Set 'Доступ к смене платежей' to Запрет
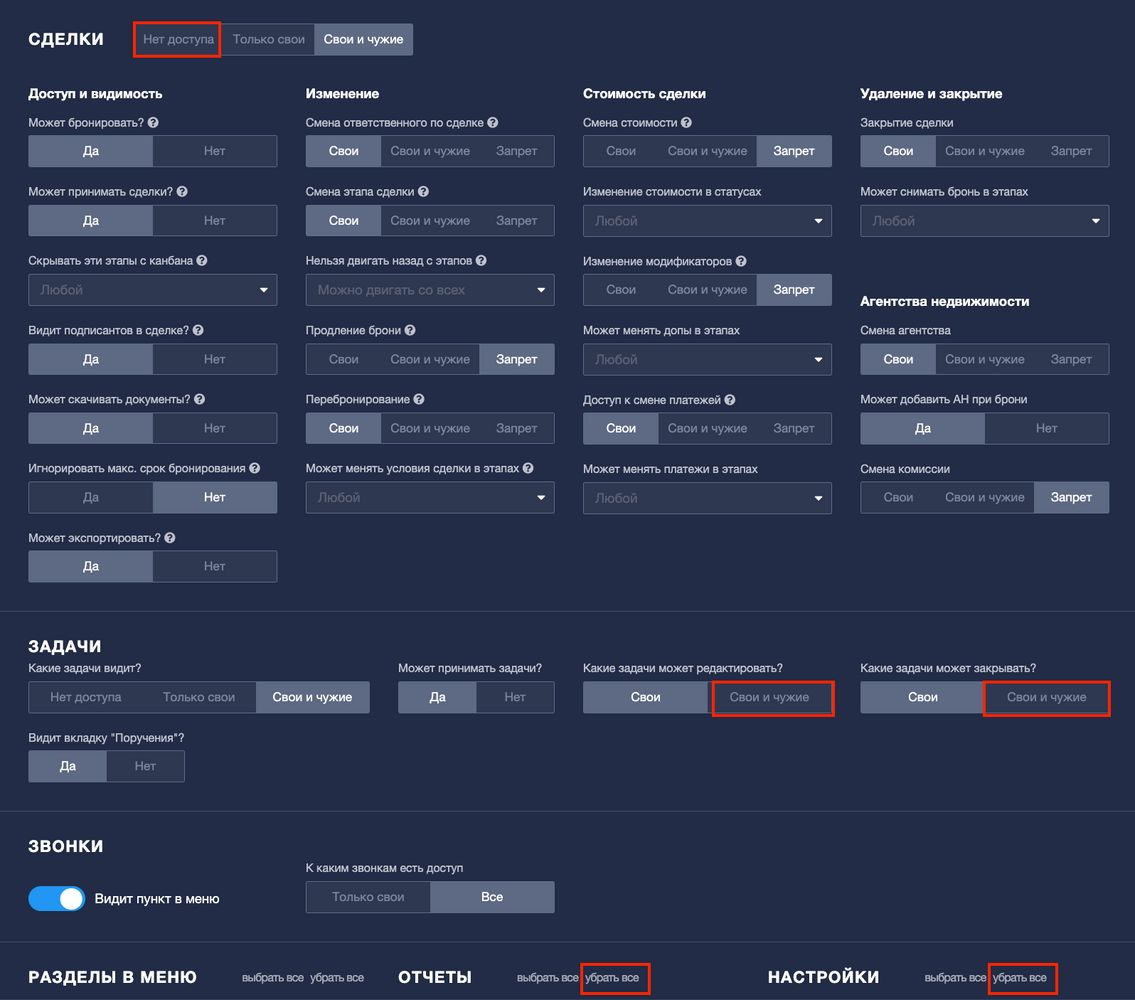1135x1000 pixels. (x=793, y=428)
